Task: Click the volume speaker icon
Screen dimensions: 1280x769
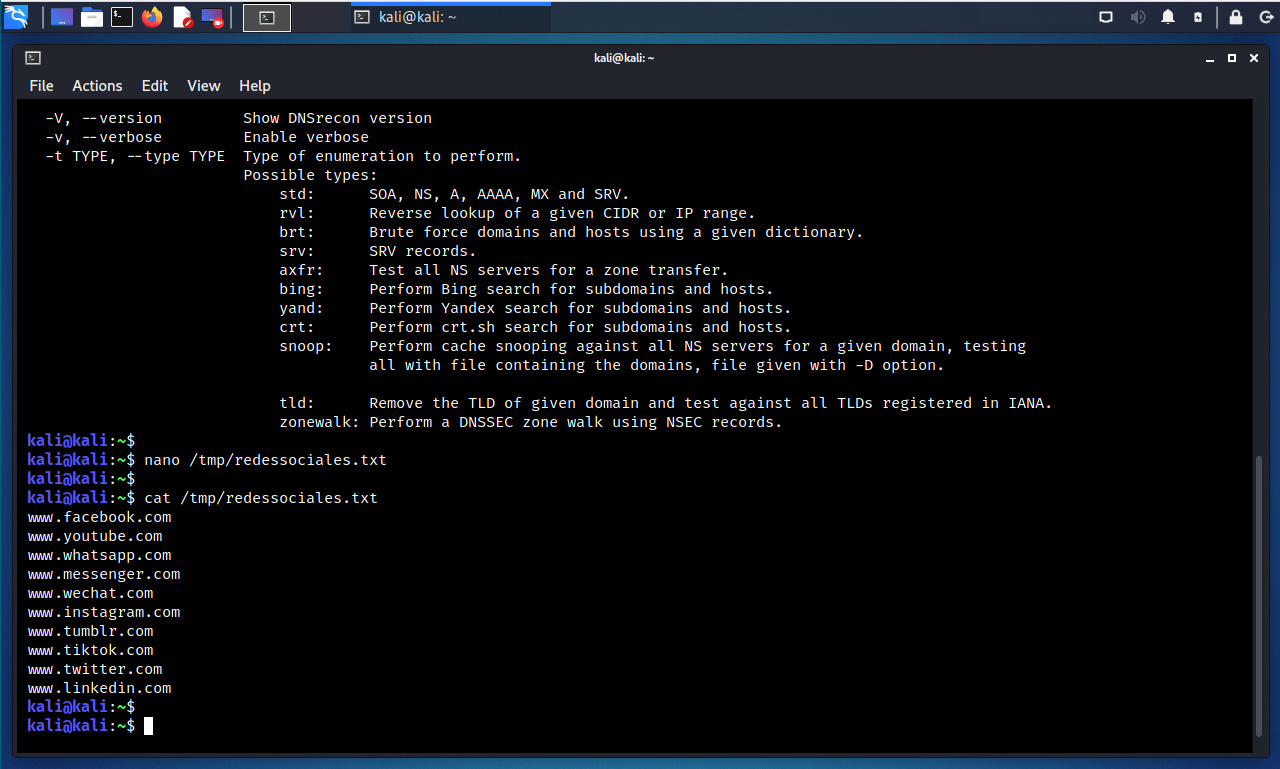Action: pos(1137,17)
